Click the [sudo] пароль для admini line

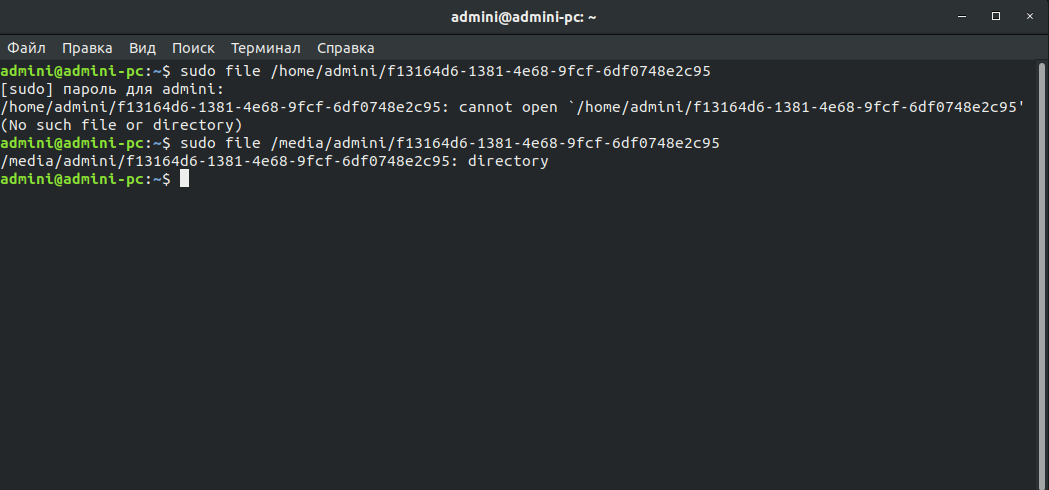113,90
